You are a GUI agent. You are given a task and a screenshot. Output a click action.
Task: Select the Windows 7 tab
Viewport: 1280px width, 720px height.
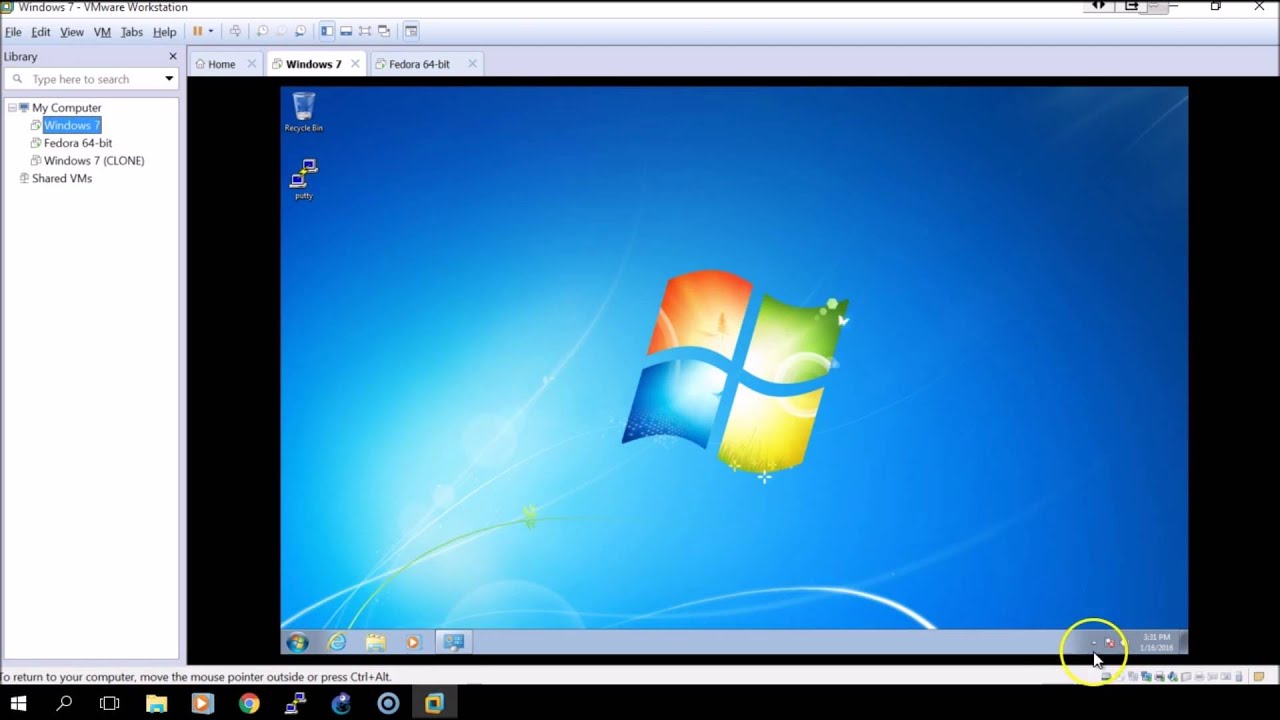point(314,64)
